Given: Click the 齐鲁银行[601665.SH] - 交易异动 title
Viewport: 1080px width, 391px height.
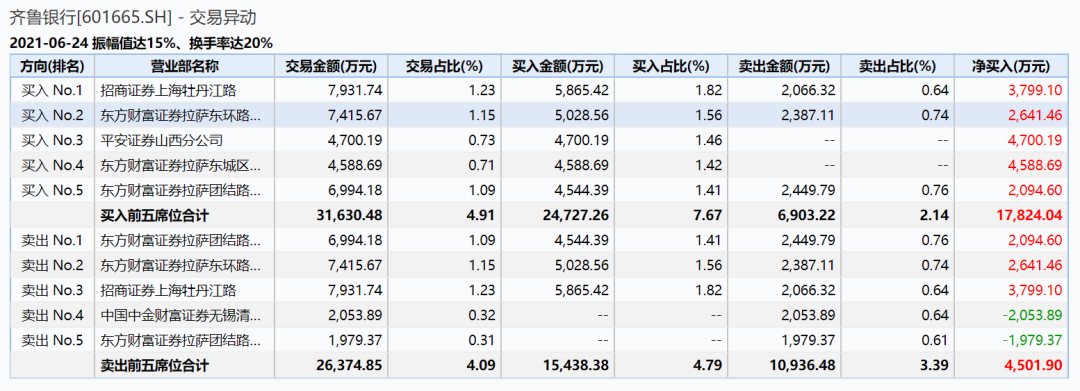Looking at the screenshot, I should [133, 17].
